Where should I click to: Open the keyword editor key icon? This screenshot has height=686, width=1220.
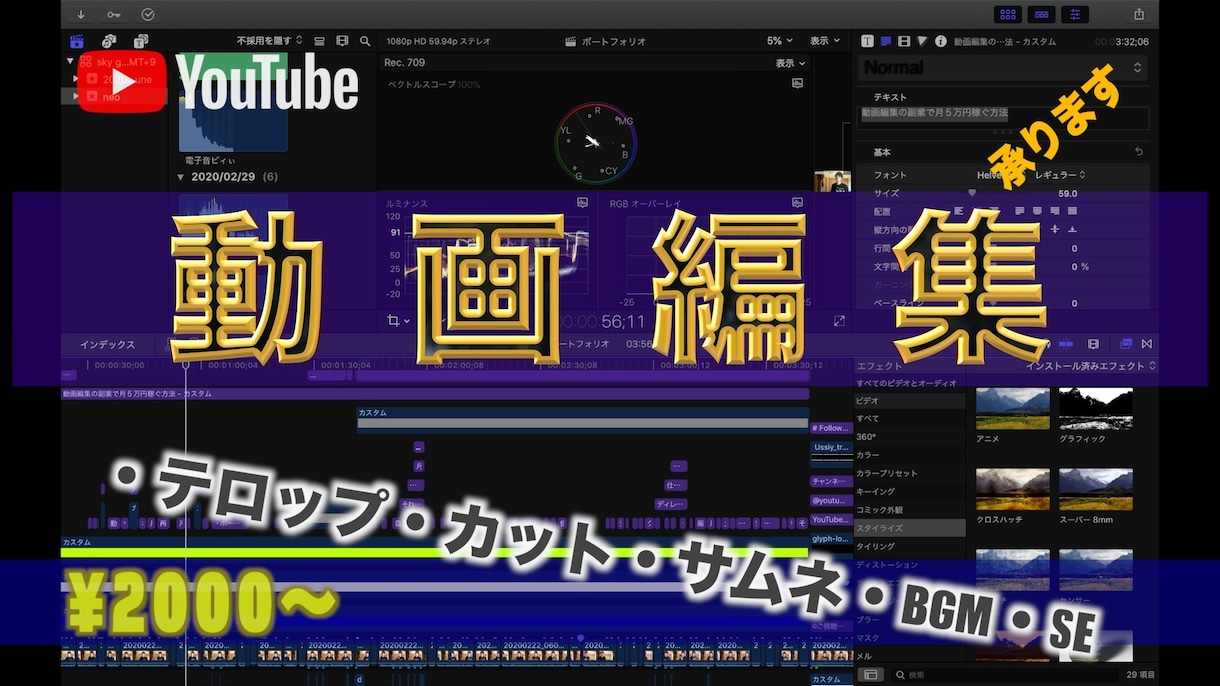point(114,14)
